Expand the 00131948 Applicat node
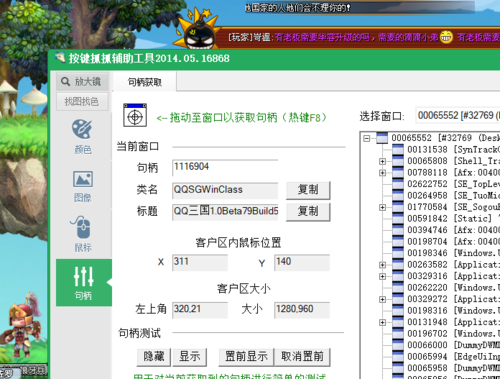Image resolution: width=500 pixels, height=379 pixels. [x=382, y=322]
